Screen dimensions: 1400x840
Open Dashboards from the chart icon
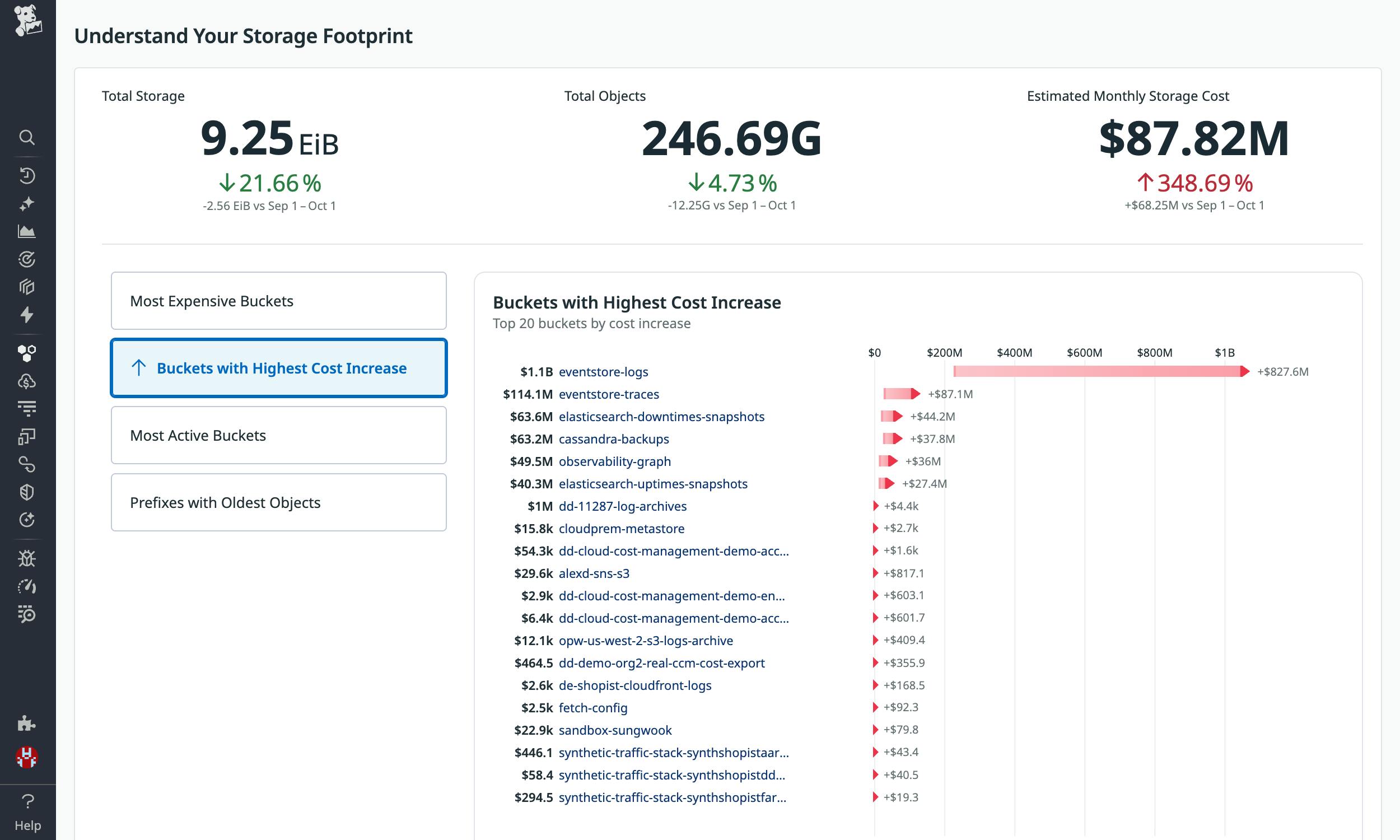coord(27,231)
